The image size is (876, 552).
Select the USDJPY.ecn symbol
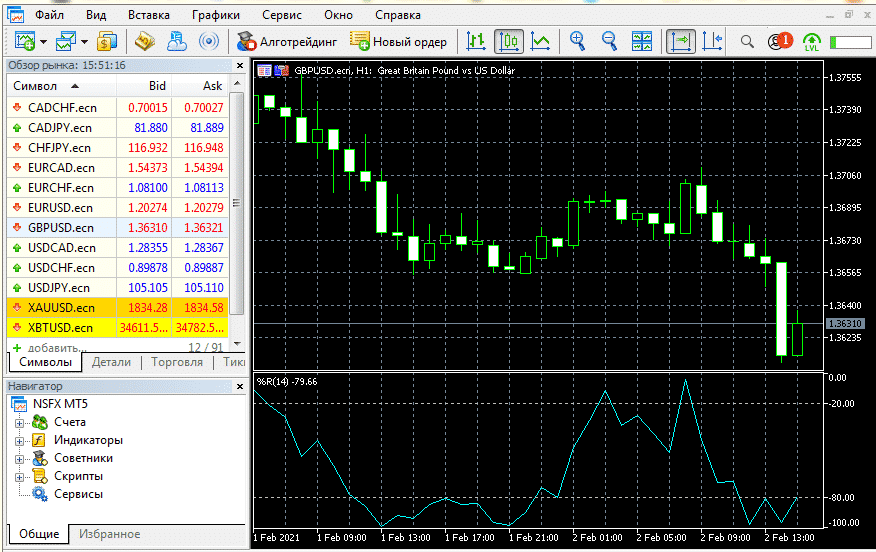tap(59, 288)
